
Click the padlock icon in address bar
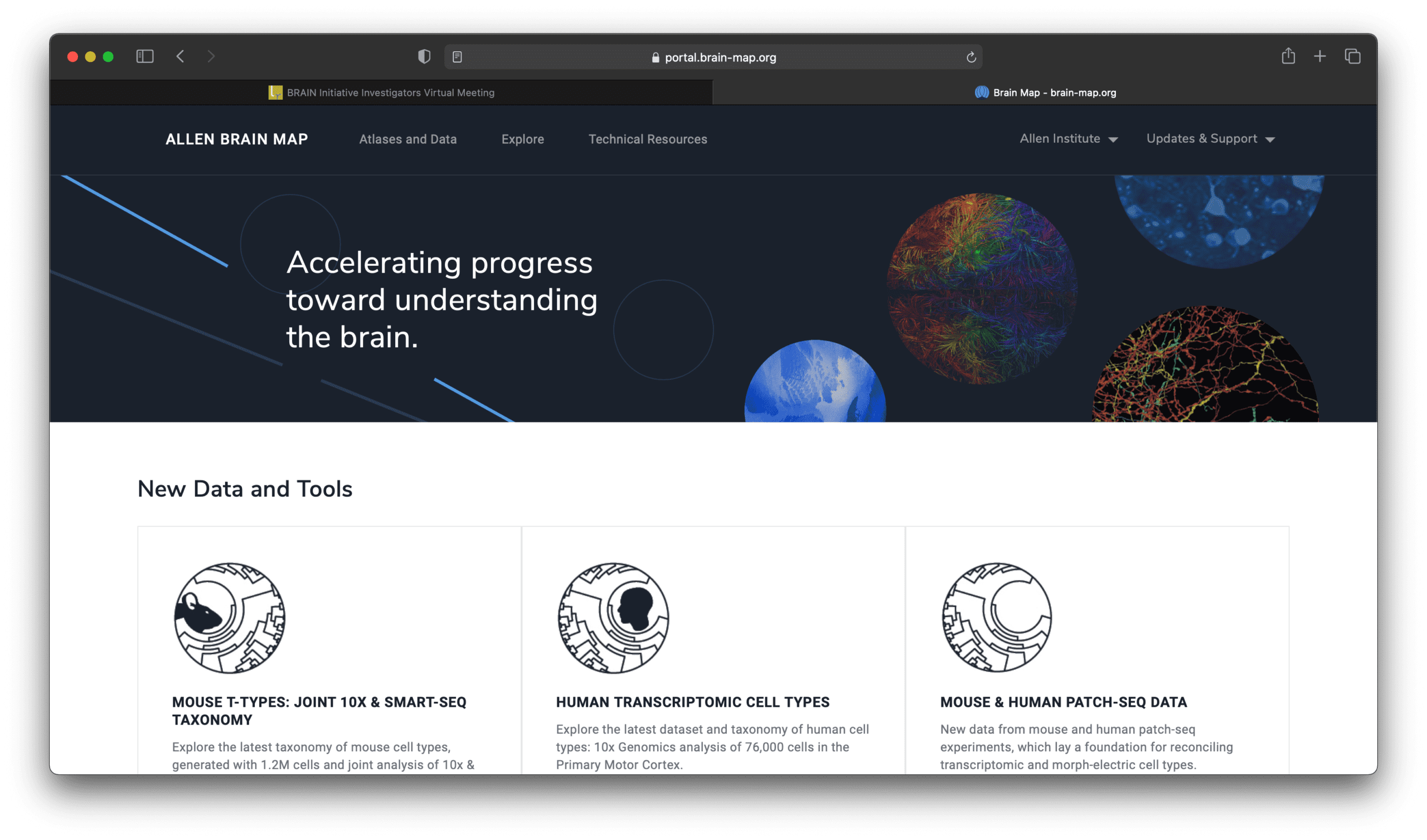[x=656, y=58]
